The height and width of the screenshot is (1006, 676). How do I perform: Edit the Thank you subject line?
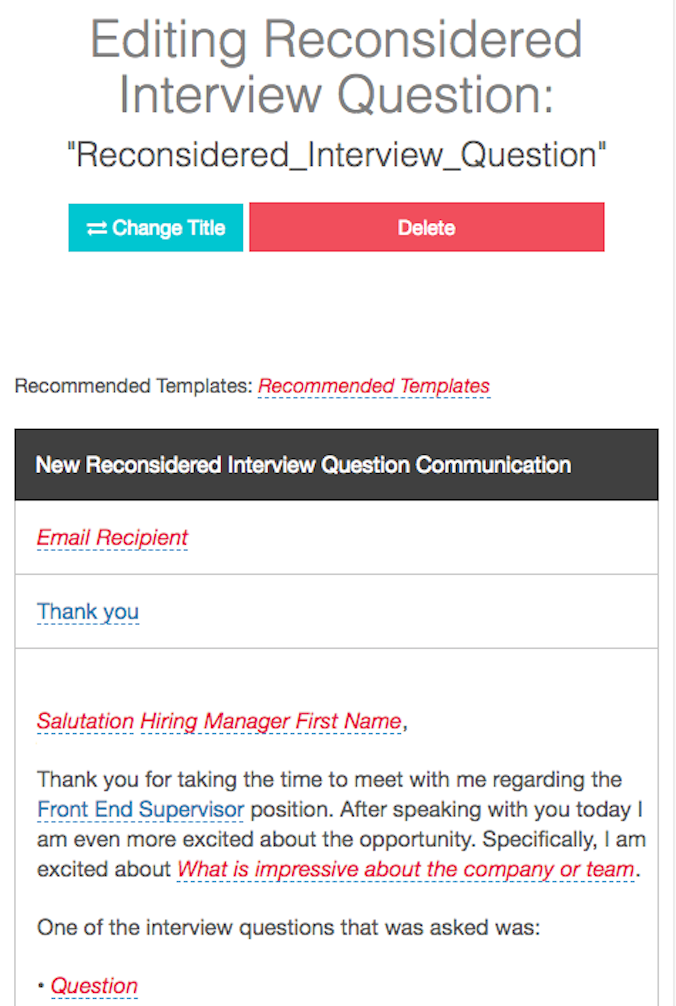click(88, 612)
